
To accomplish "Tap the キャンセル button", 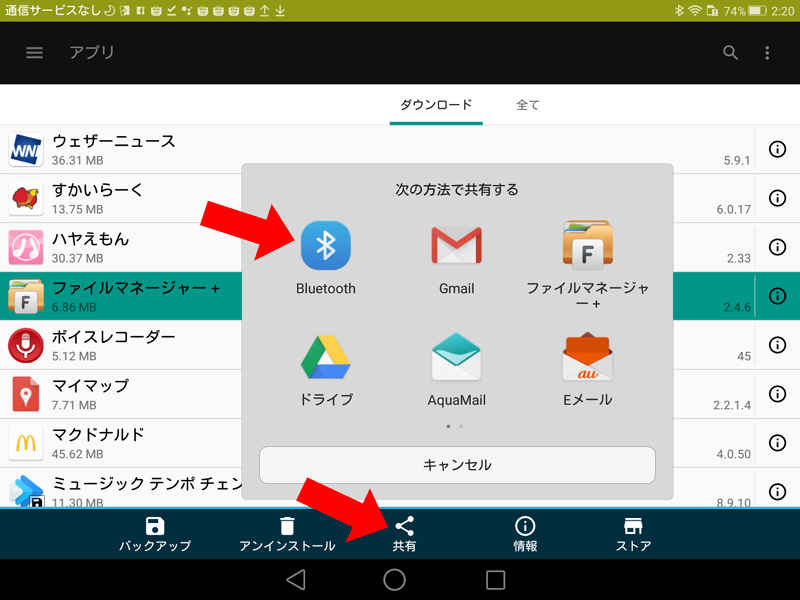I will coord(457,465).
